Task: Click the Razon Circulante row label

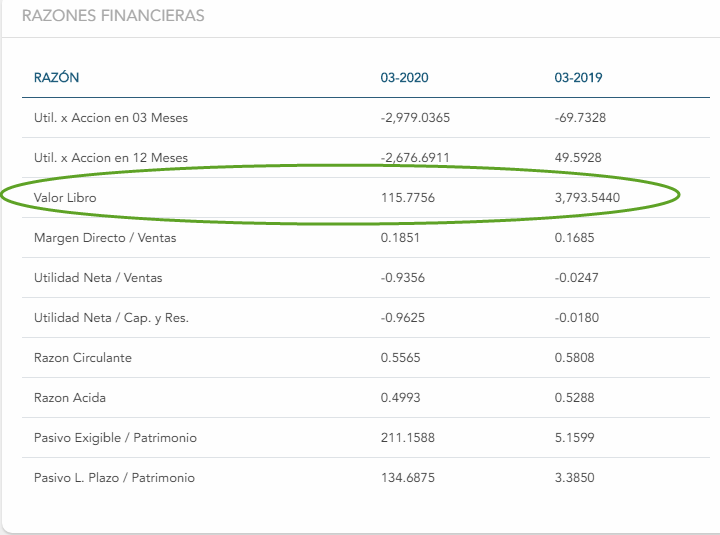Action: 83,358
